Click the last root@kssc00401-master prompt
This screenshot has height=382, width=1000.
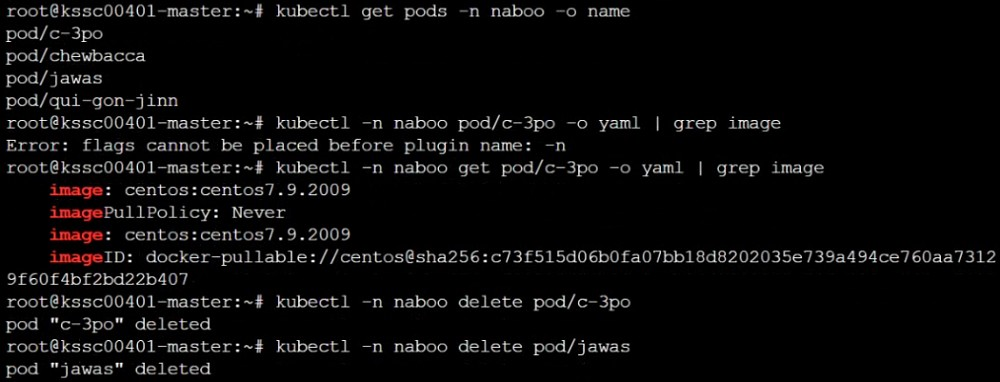click(x=135, y=346)
